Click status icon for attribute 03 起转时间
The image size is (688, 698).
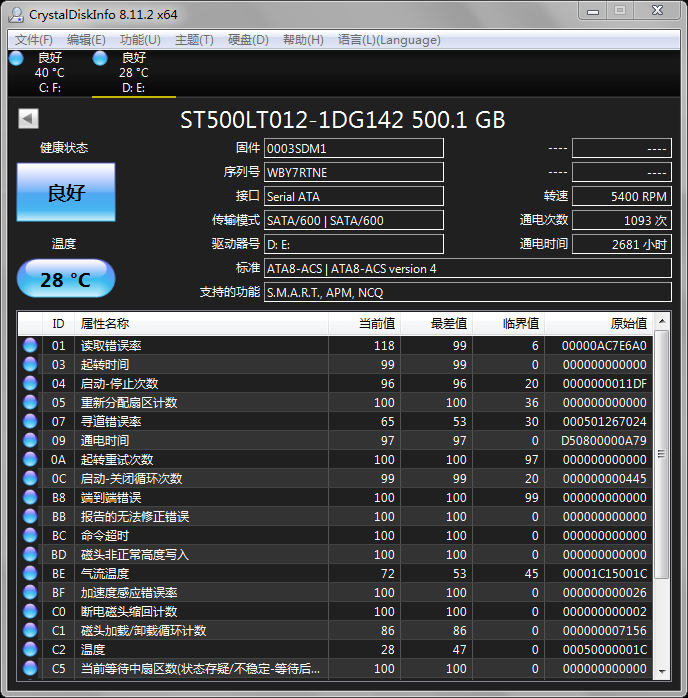[x=30, y=365]
